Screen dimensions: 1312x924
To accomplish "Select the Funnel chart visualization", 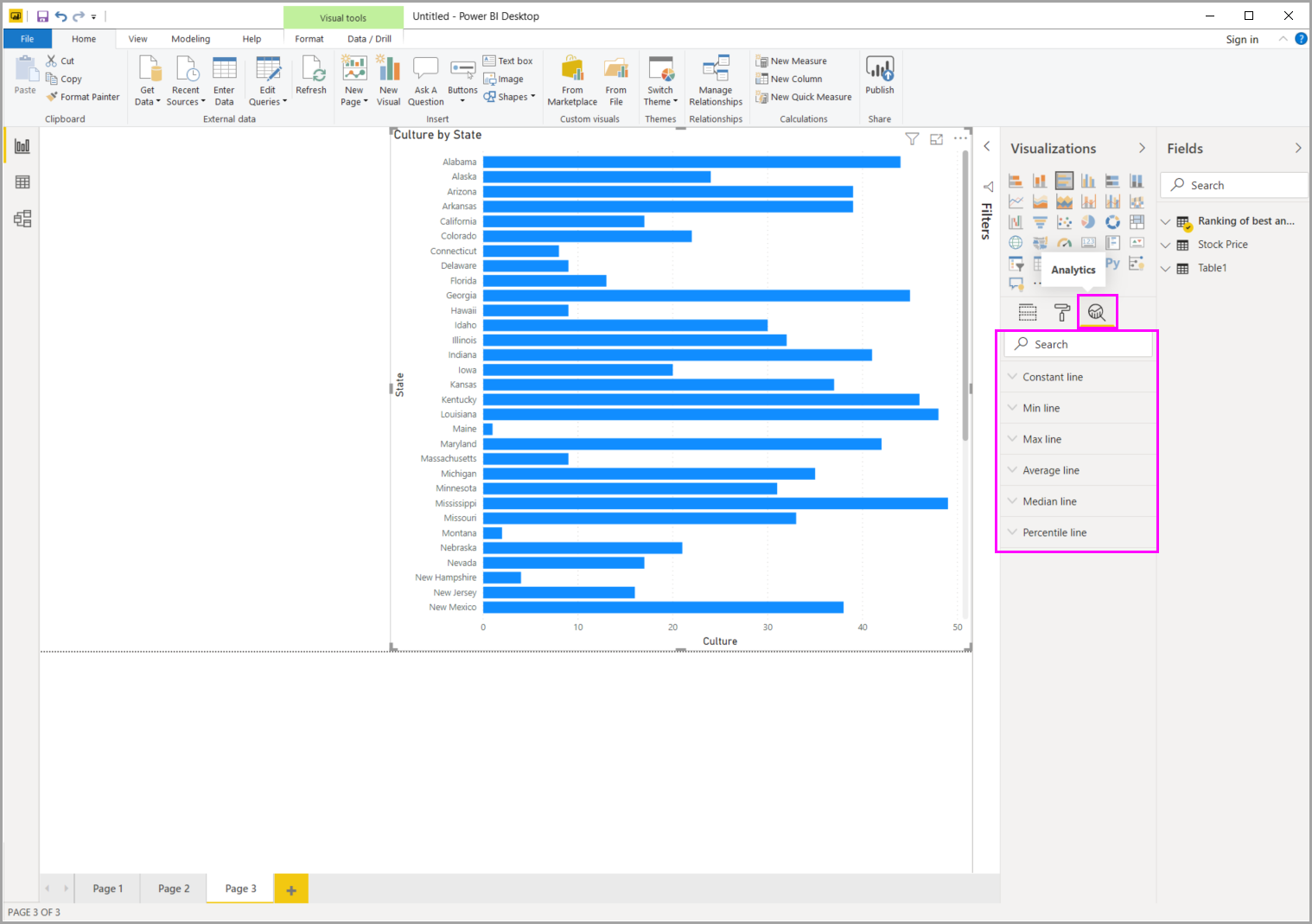I will click(x=1040, y=222).
